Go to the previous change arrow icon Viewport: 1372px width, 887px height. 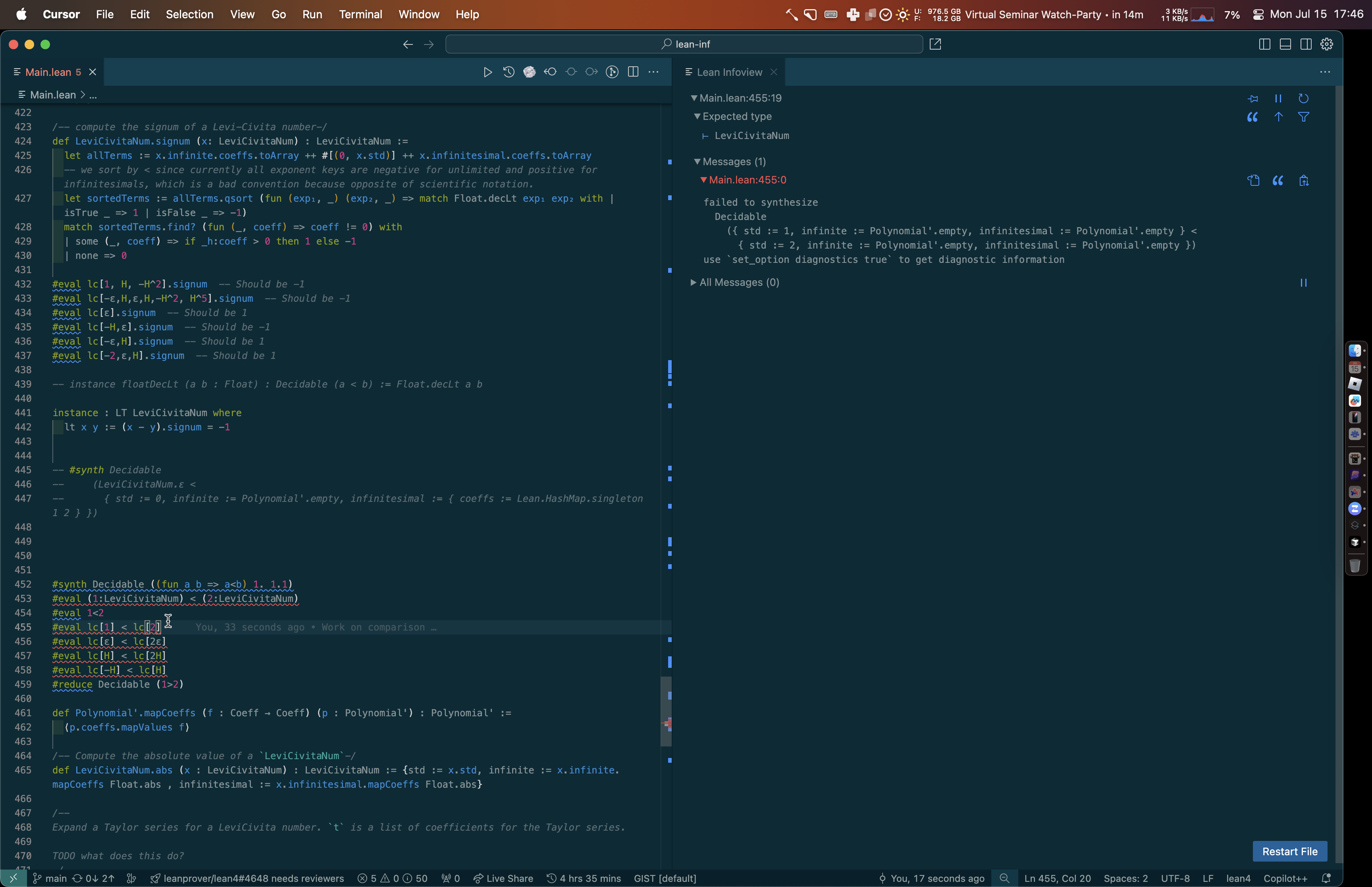pos(550,72)
